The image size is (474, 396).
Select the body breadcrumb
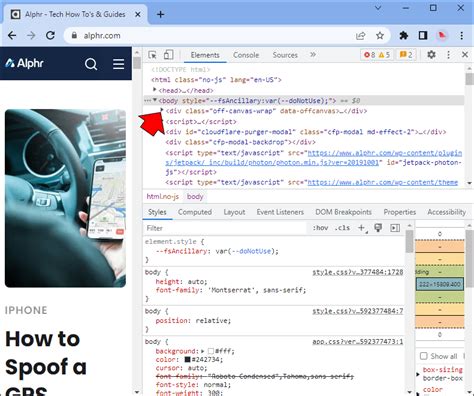[x=195, y=197]
